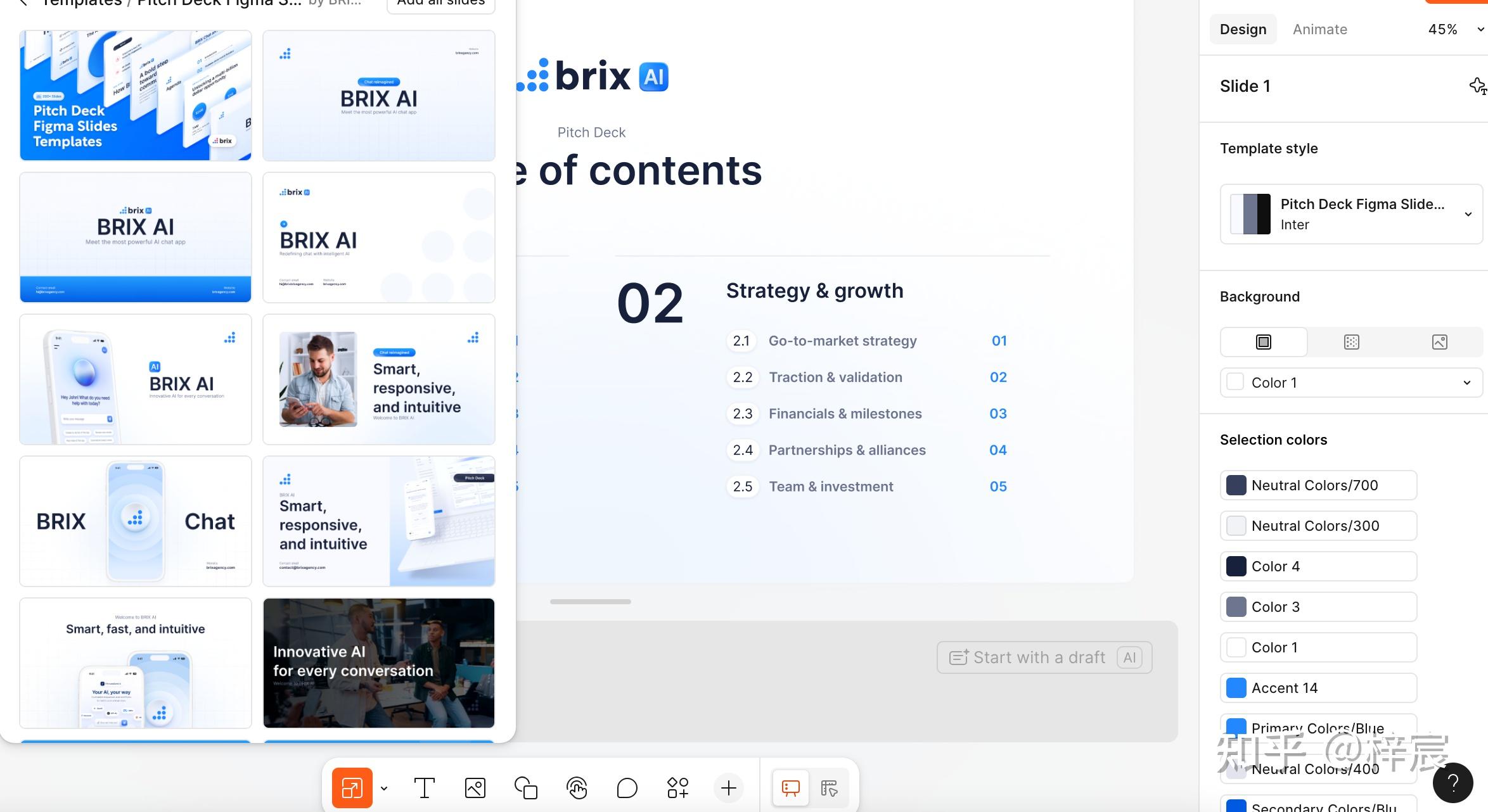Image resolution: width=1488 pixels, height=812 pixels.
Task: Click the plus more-tools button
Action: pos(728,788)
